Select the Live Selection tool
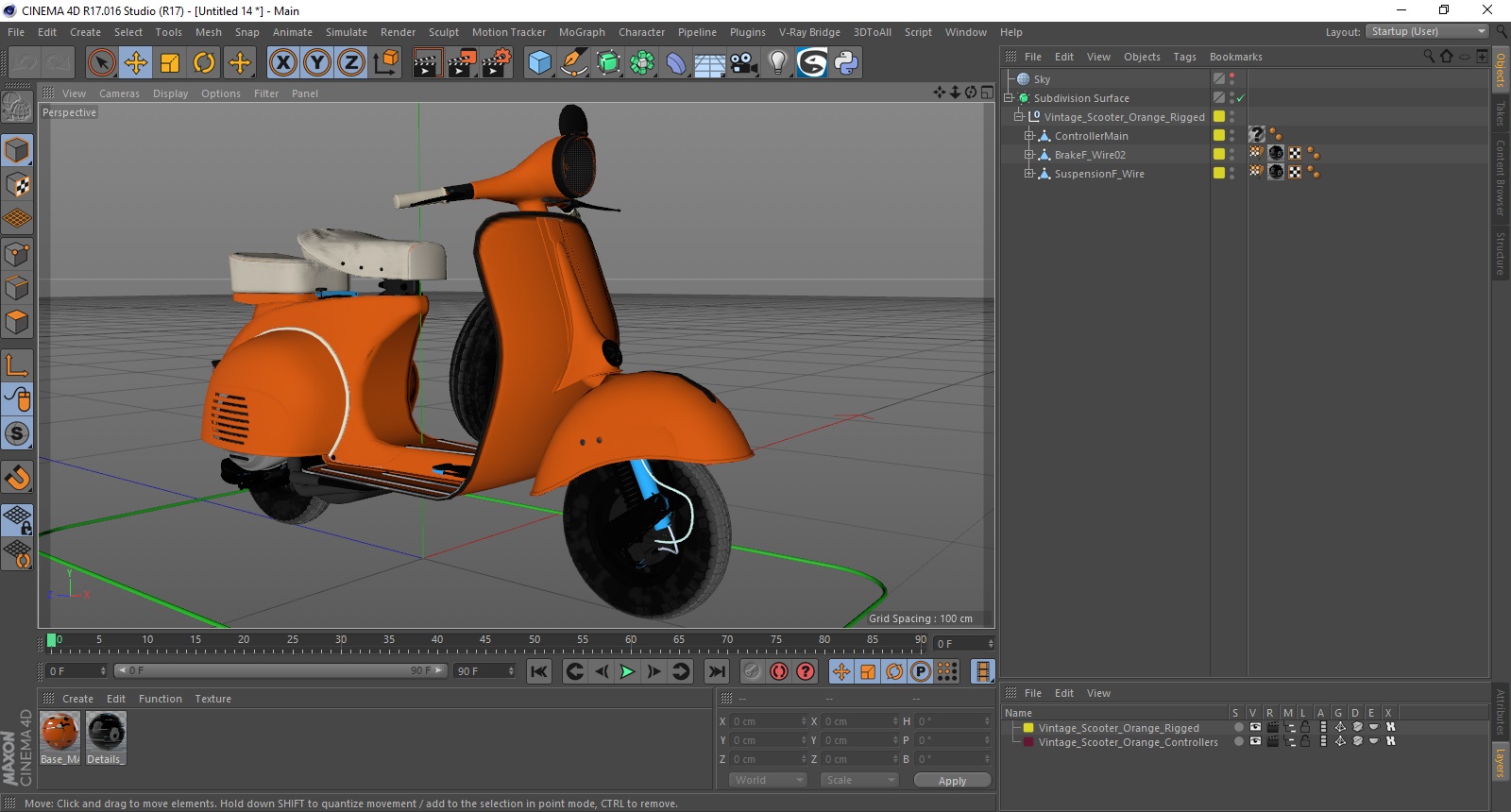Viewport: 1511px width, 812px height. [101, 63]
